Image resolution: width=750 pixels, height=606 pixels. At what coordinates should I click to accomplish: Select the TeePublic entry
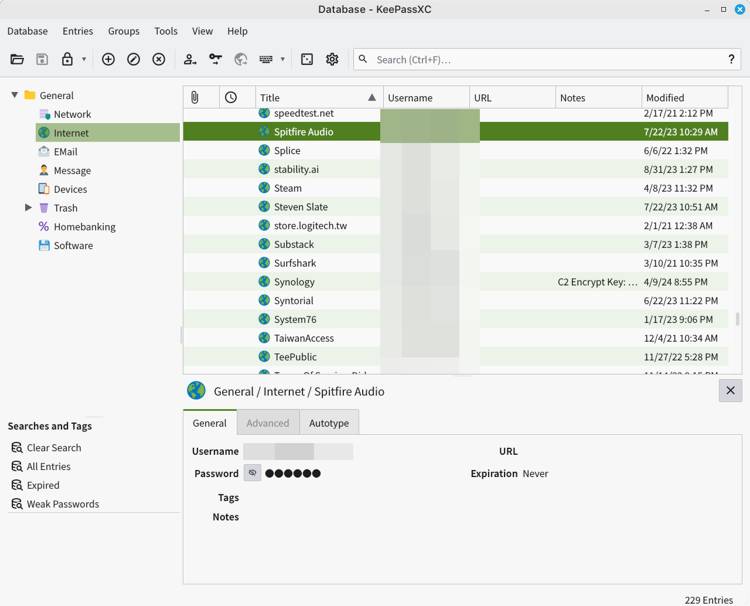(455, 357)
